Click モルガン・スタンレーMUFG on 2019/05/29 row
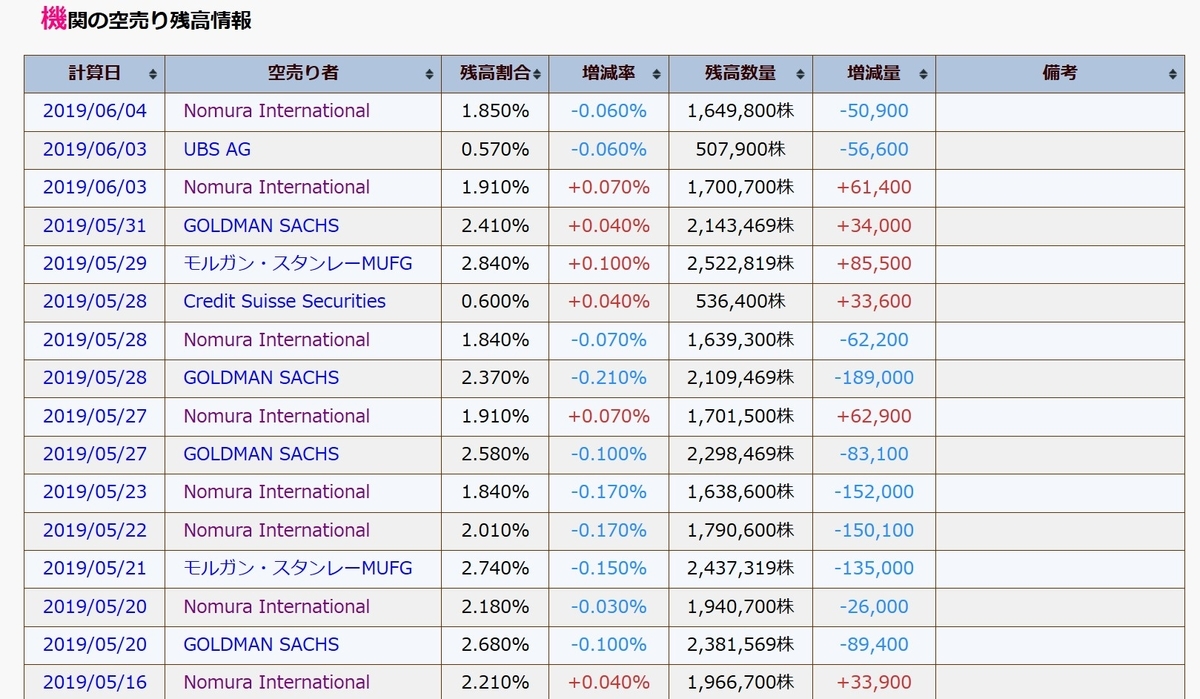Viewport: 1200px width, 699px height. [x=297, y=263]
